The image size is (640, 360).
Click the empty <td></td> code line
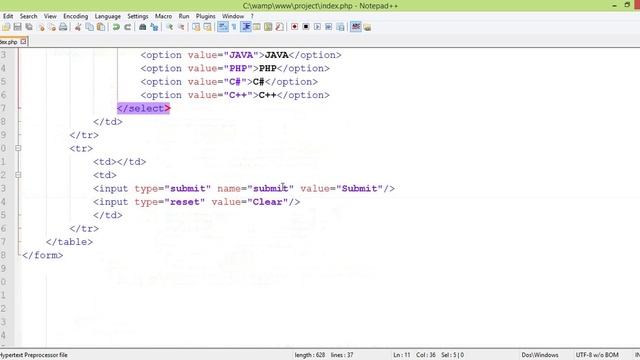tap(119, 162)
